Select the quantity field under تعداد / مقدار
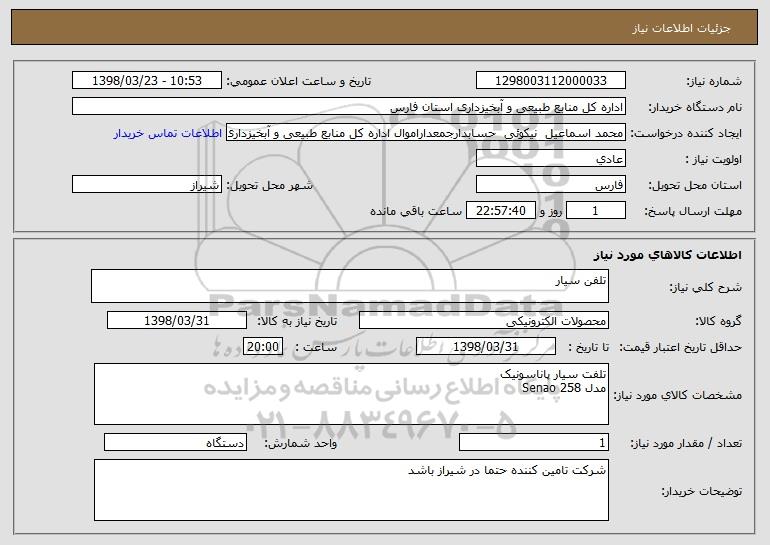 click(x=534, y=442)
